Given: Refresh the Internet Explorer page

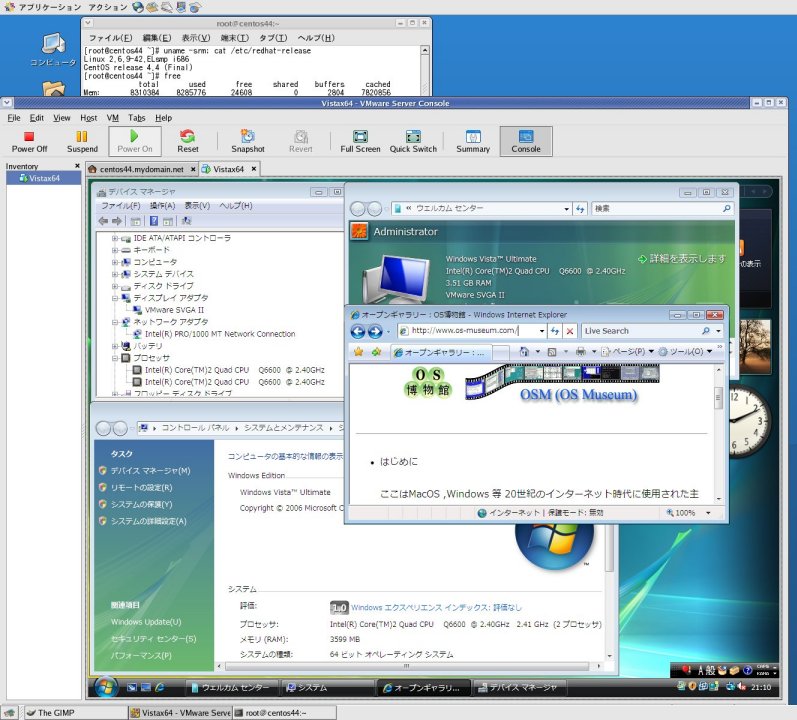Looking at the screenshot, I should point(555,331).
